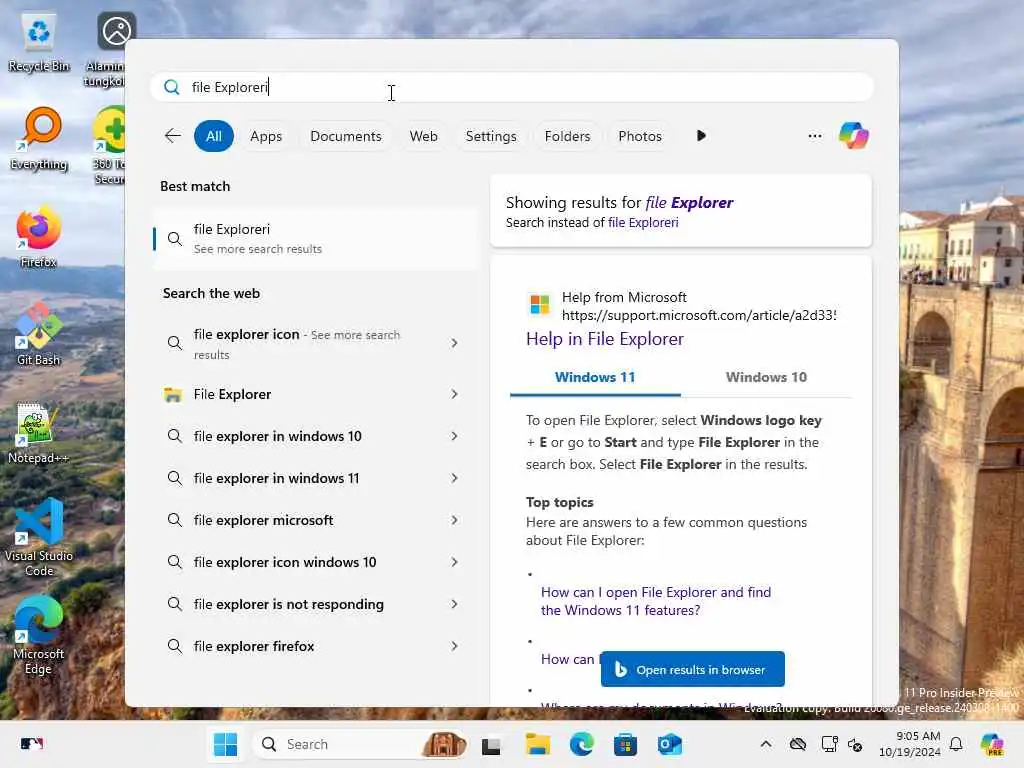Click the cloud sync tray icon
Viewport: 1024px width, 768px height.
tap(798, 744)
